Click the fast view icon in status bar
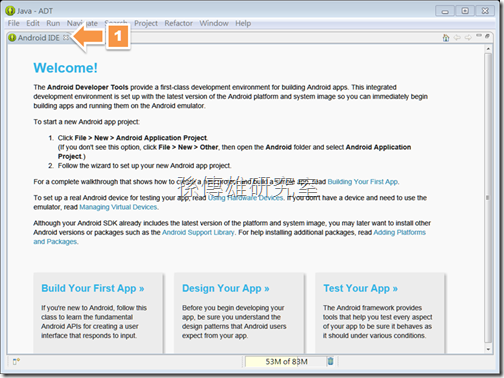This screenshot has width=504, height=378. click(16, 361)
